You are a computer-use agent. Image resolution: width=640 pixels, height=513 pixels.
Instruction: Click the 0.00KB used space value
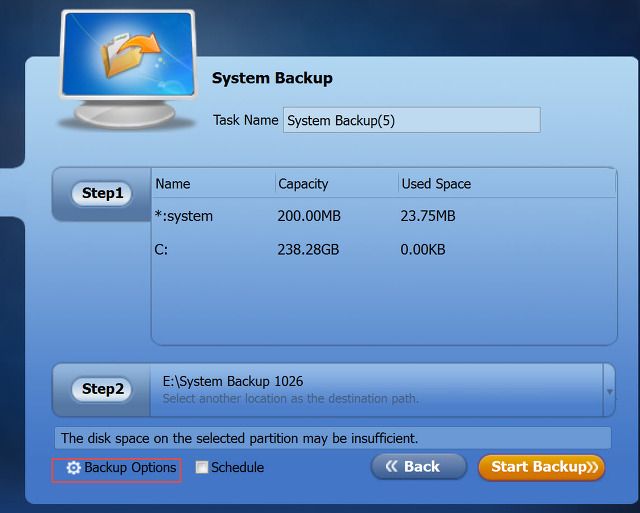click(423, 249)
